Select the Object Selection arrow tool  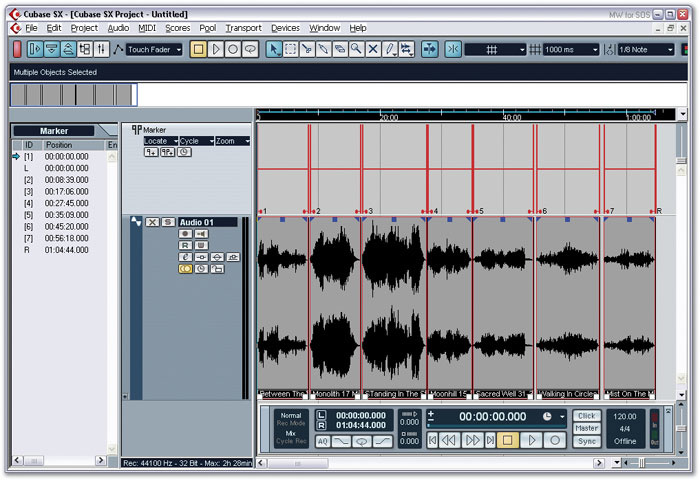coord(273,49)
